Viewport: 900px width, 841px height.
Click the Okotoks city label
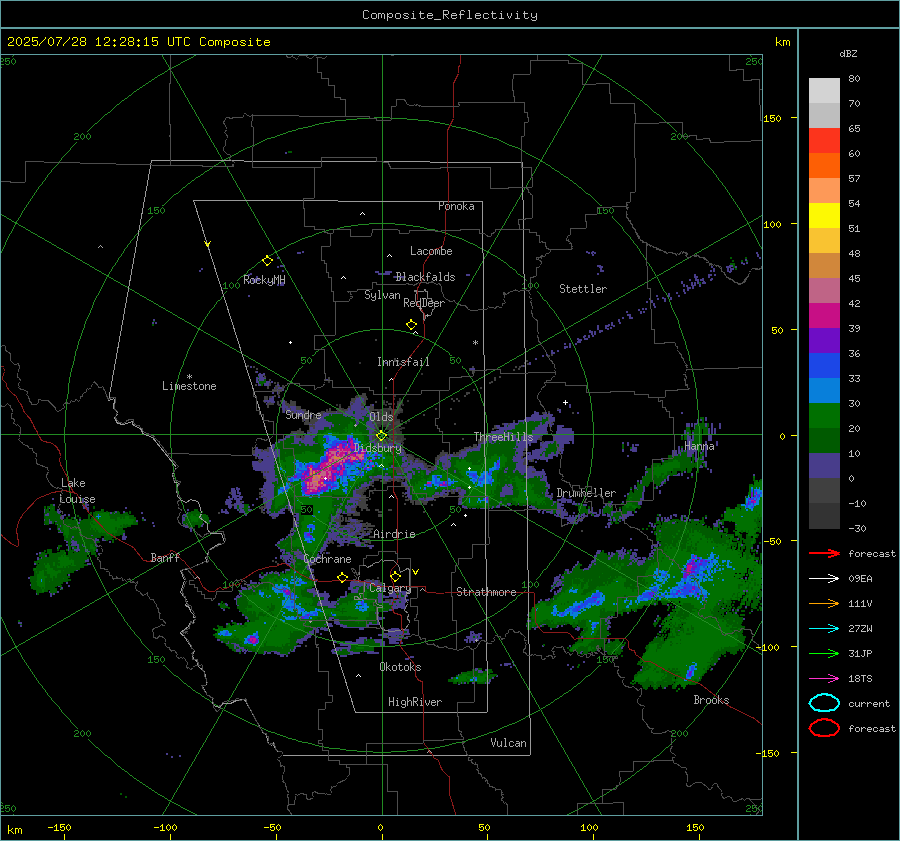[x=400, y=667]
